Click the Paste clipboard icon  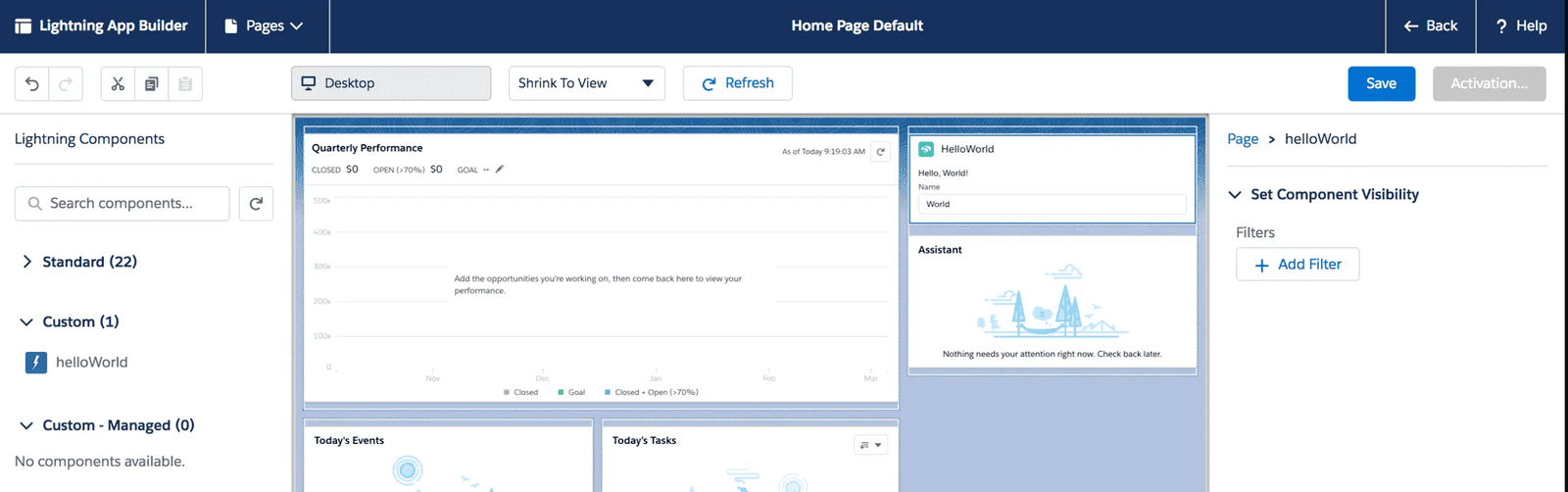pyautogui.click(x=185, y=84)
